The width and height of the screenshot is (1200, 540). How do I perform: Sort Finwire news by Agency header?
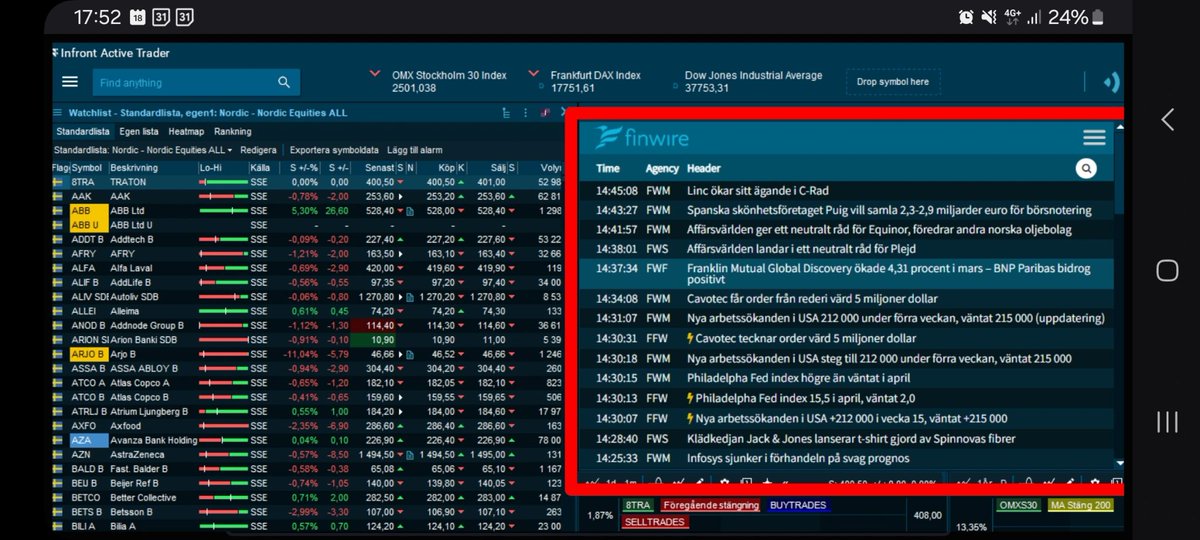click(662, 169)
